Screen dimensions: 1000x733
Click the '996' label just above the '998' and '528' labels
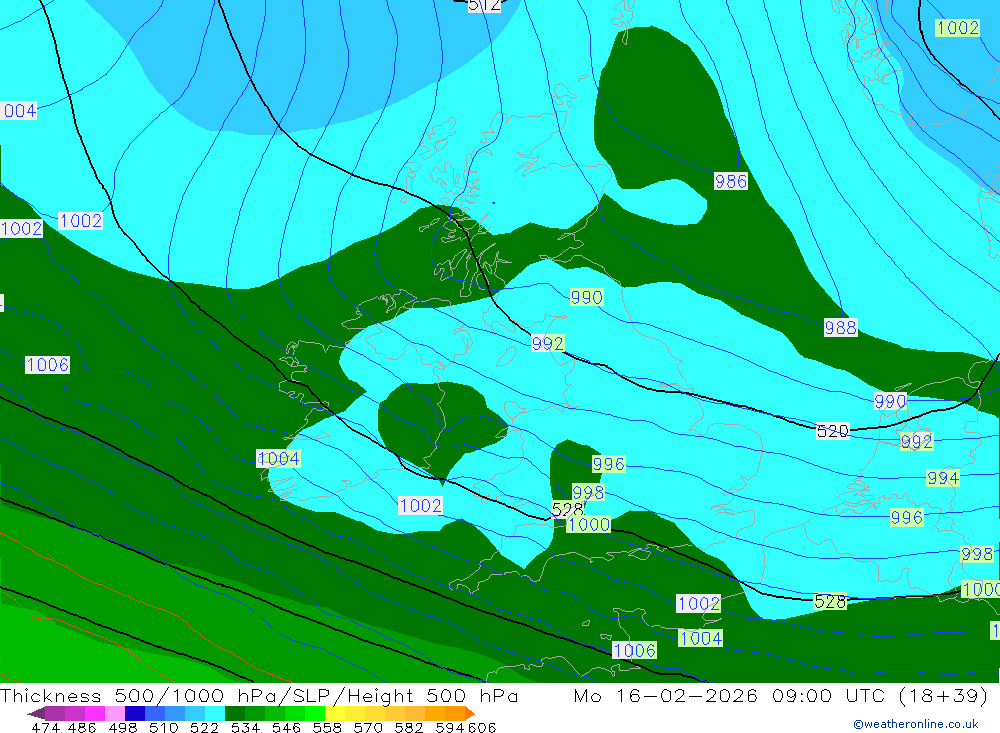[608, 464]
